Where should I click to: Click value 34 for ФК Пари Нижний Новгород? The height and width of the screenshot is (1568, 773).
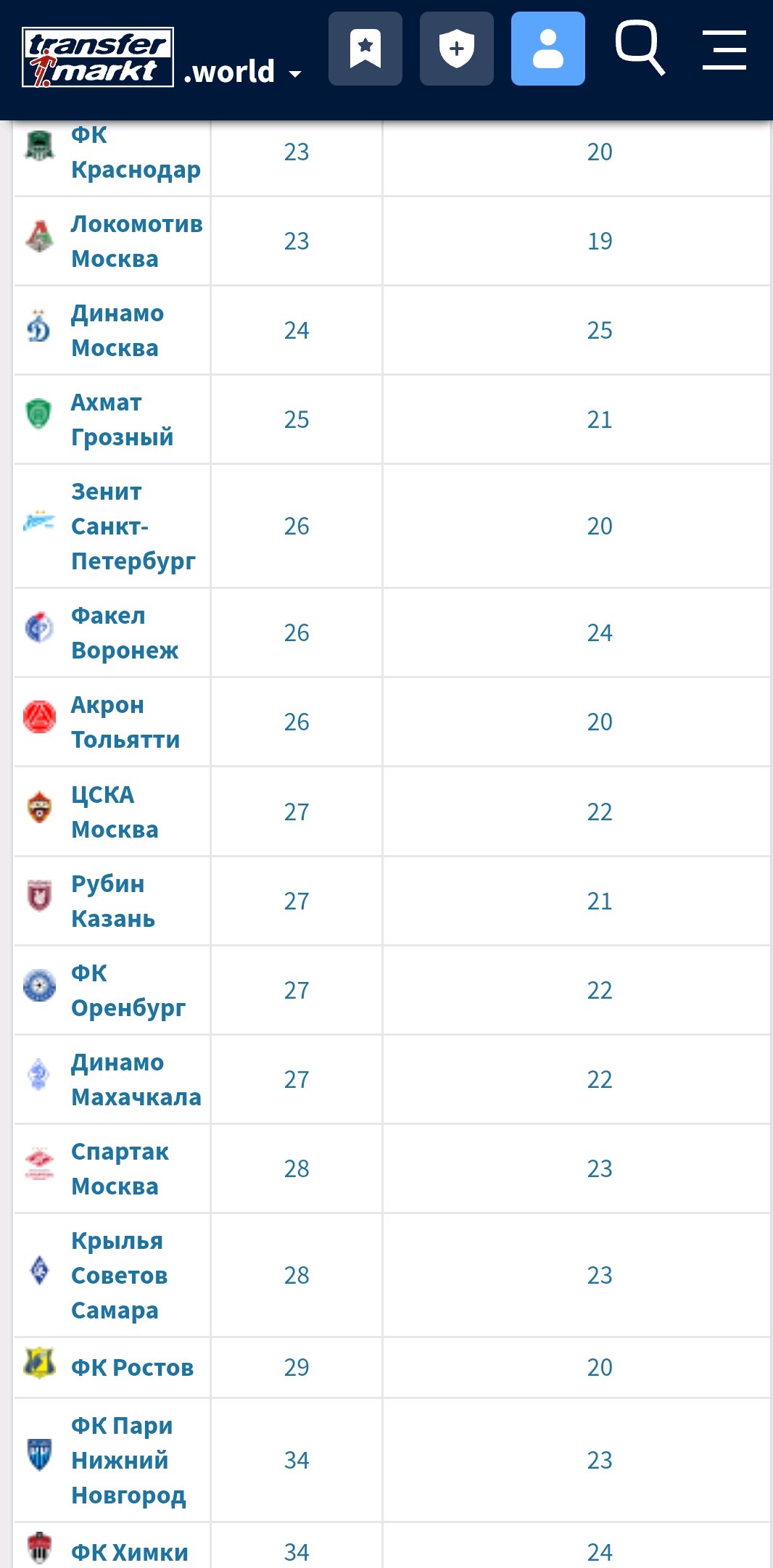(x=297, y=1460)
